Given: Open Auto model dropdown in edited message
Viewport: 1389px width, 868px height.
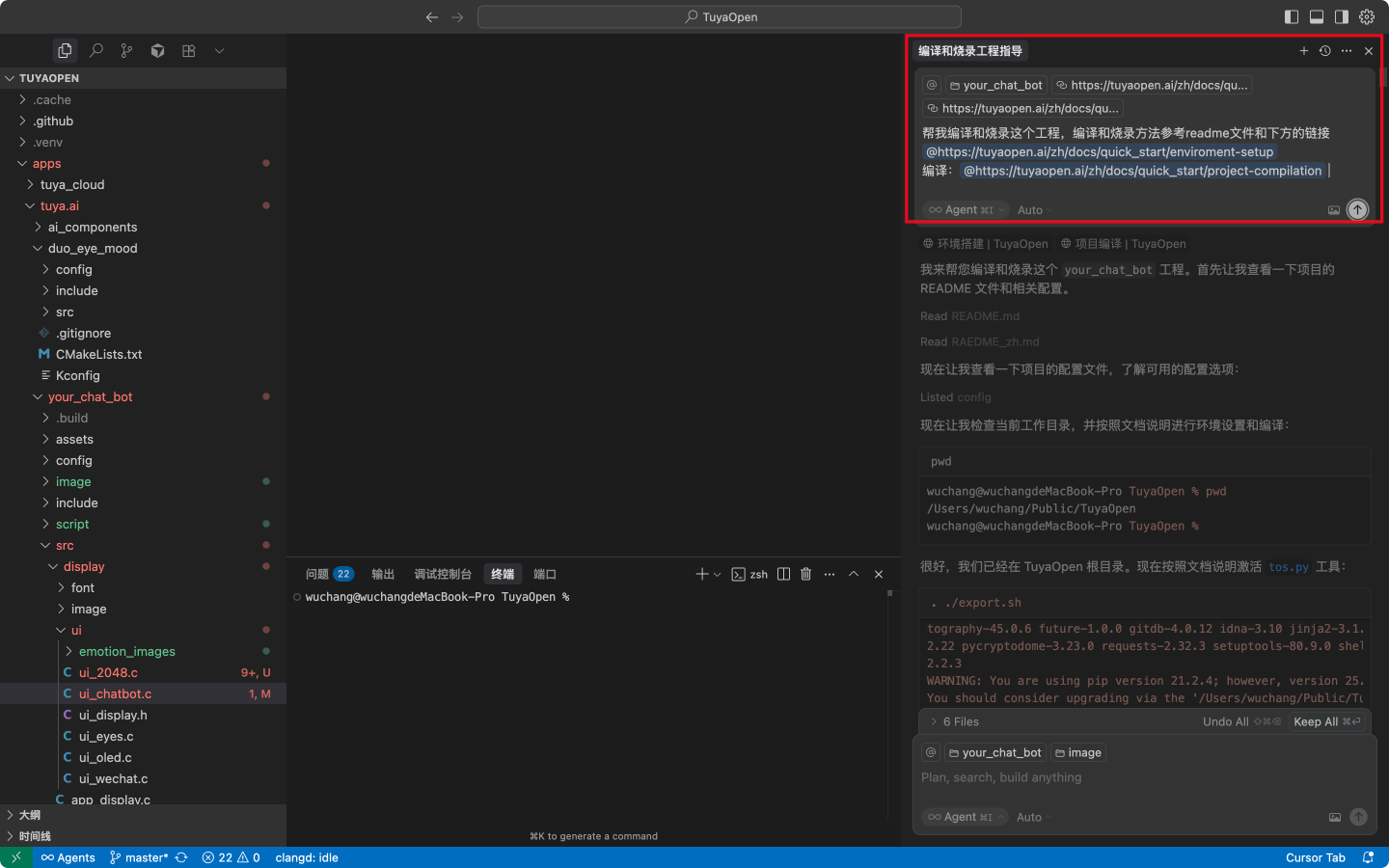Looking at the screenshot, I should coord(1032,209).
